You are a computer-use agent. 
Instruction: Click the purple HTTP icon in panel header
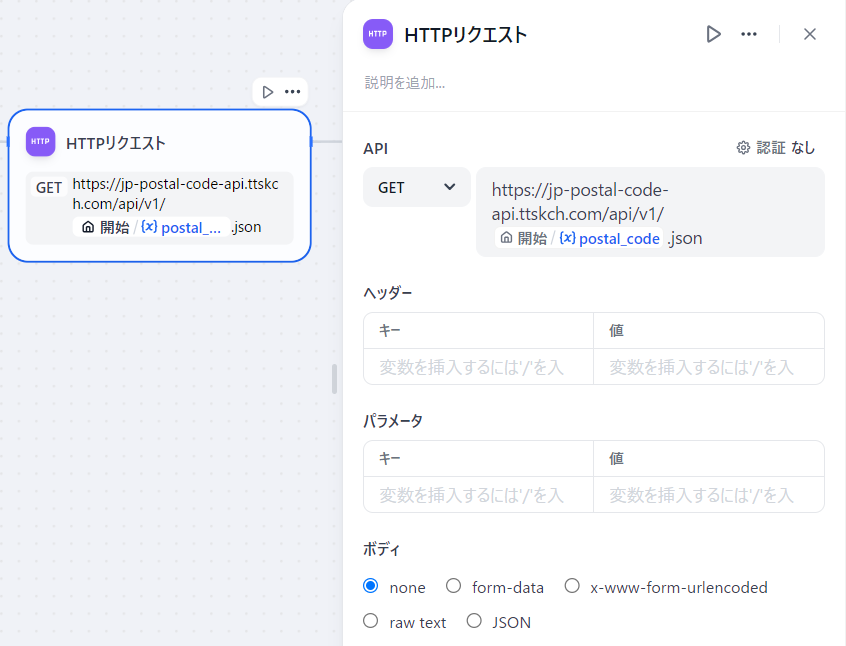(378, 34)
